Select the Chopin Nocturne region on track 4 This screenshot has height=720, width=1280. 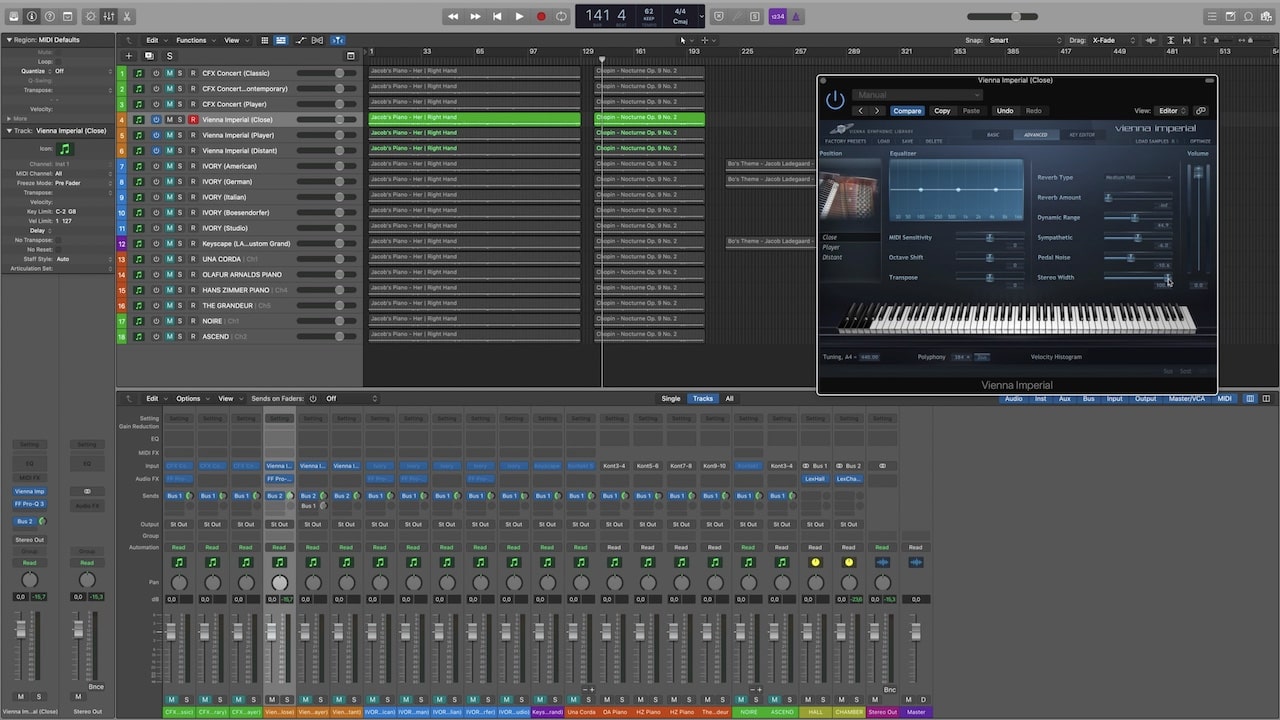coord(648,117)
